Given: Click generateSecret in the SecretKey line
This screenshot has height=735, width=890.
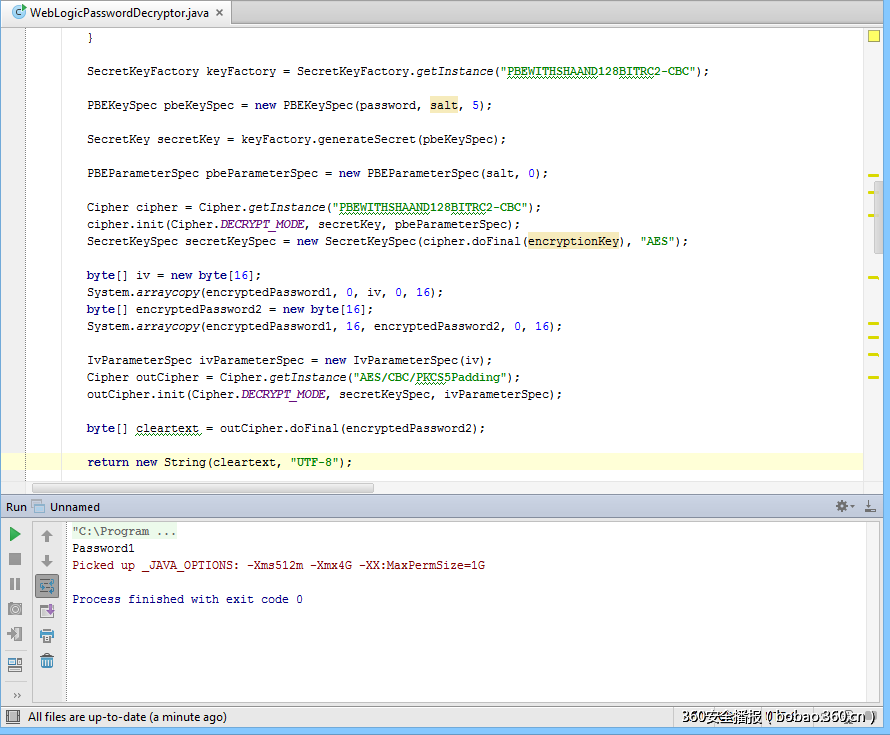Looking at the screenshot, I should (x=367, y=140).
